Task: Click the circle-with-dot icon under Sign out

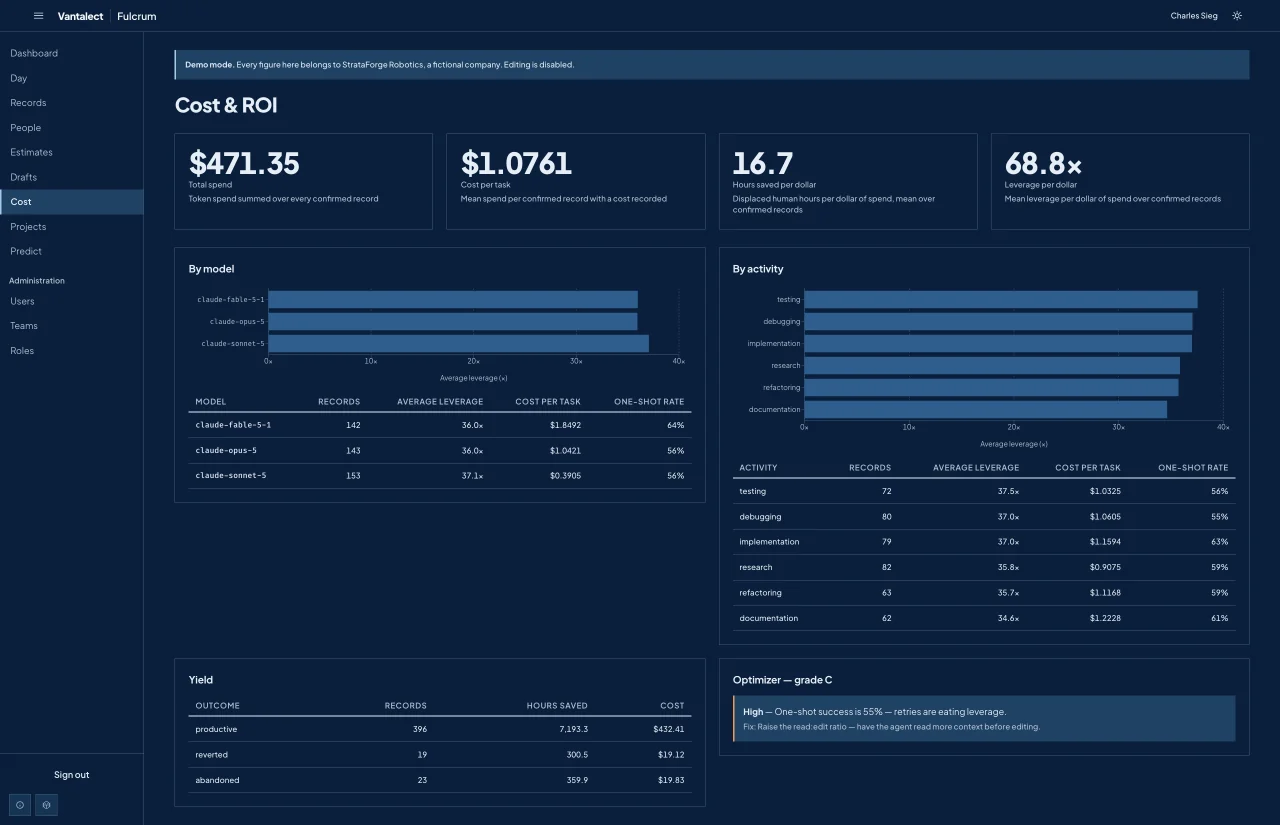Action: click(x=18, y=804)
